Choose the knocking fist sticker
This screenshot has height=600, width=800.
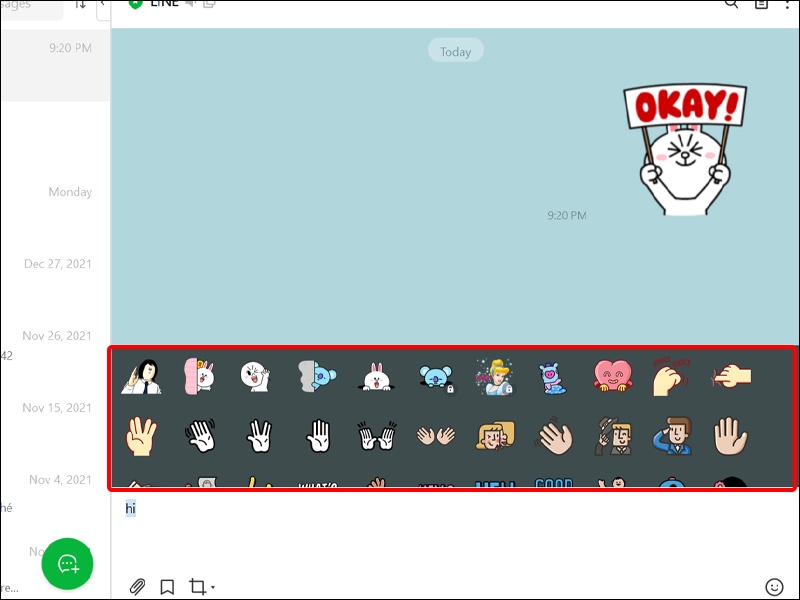(672, 377)
